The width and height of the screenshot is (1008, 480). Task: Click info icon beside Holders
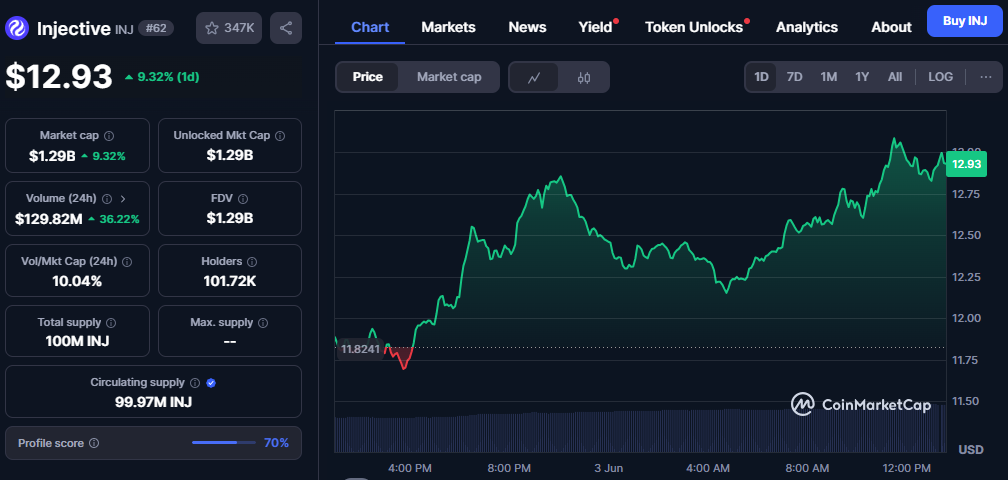(x=252, y=262)
